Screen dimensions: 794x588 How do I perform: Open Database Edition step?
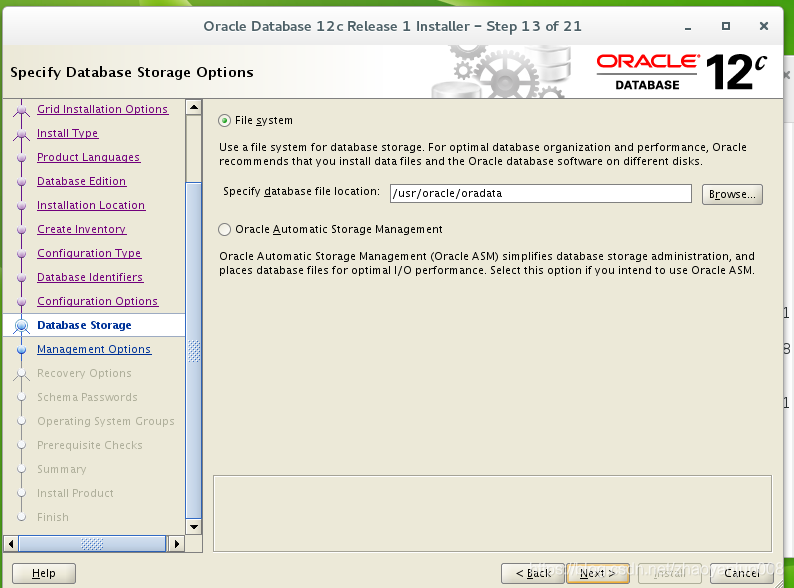coord(81,181)
